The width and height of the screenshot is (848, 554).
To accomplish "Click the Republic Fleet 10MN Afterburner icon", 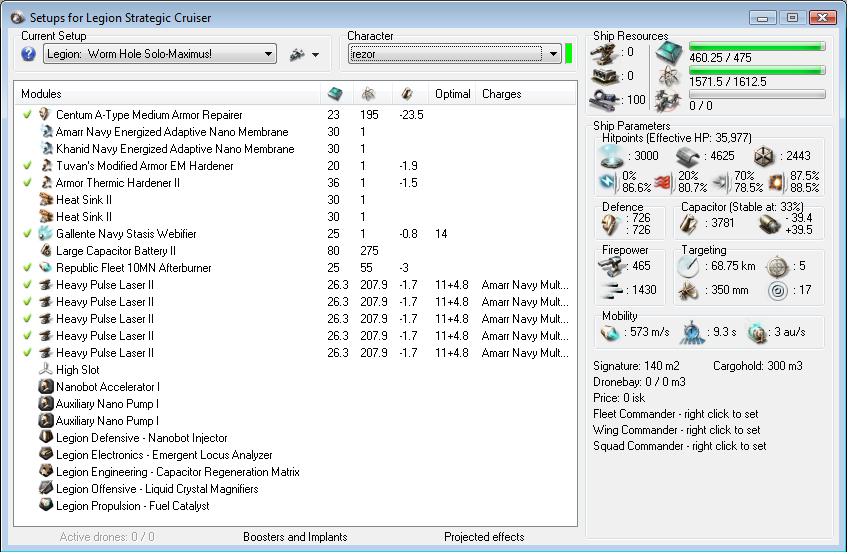I will [x=45, y=268].
